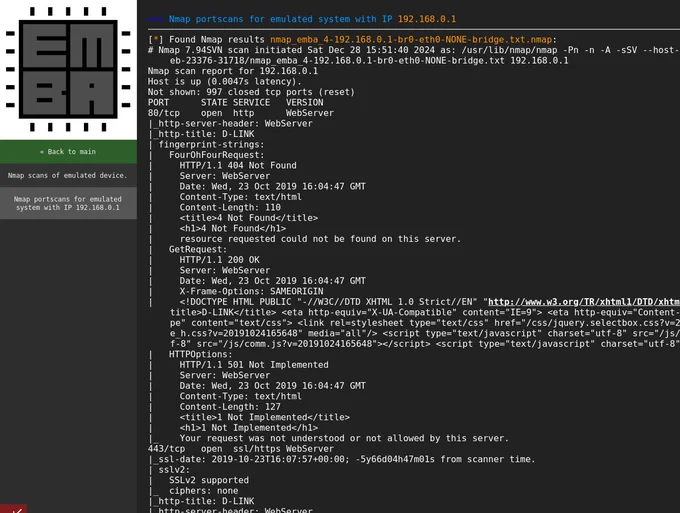Click 'Not shown: 997 closed tcp ports' line
The height and width of the screenshot is (513, 680).
click(251, 92)
